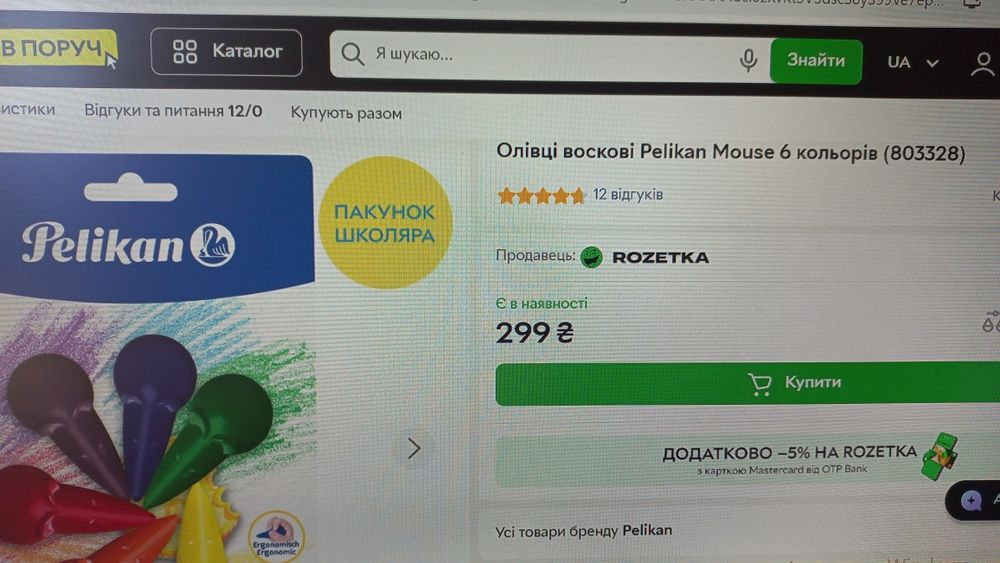The width and height of the screenshot is (1000, 563).
Task: Click the compare scales icon
Action: pos(991,321)
